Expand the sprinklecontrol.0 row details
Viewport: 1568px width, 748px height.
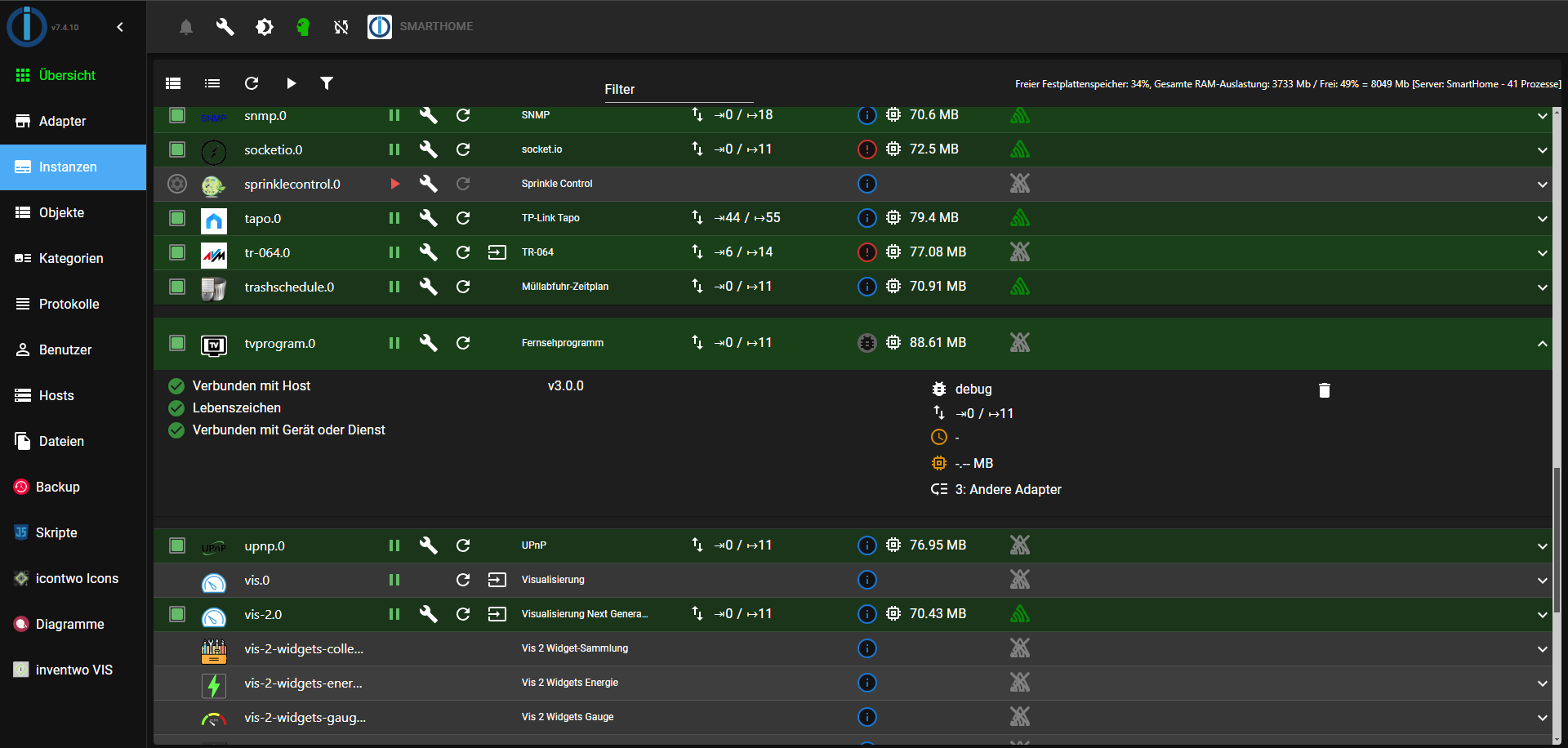pyautogui.click(x=1542, y=185)
